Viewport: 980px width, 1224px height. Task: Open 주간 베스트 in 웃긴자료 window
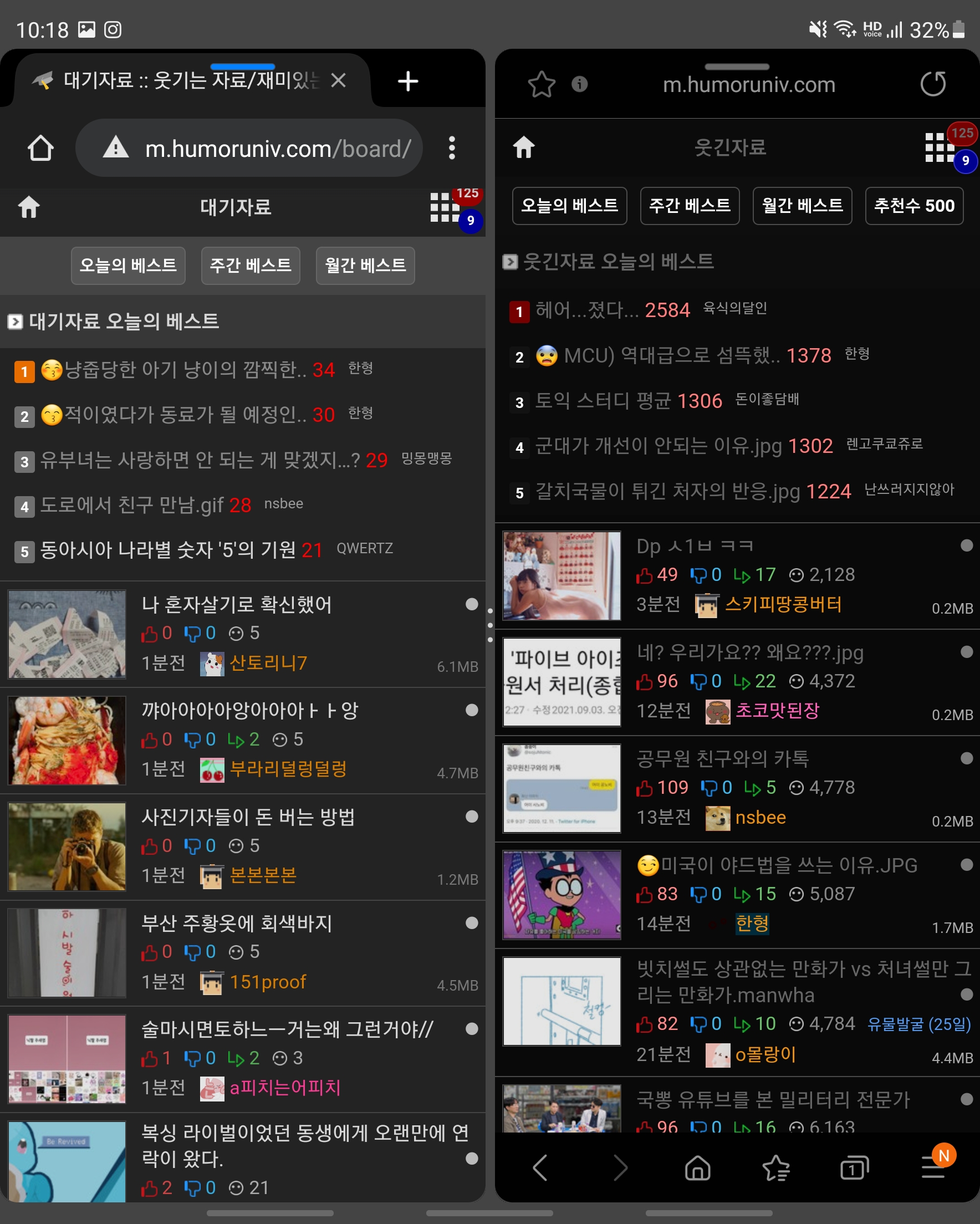click(690, 206)
